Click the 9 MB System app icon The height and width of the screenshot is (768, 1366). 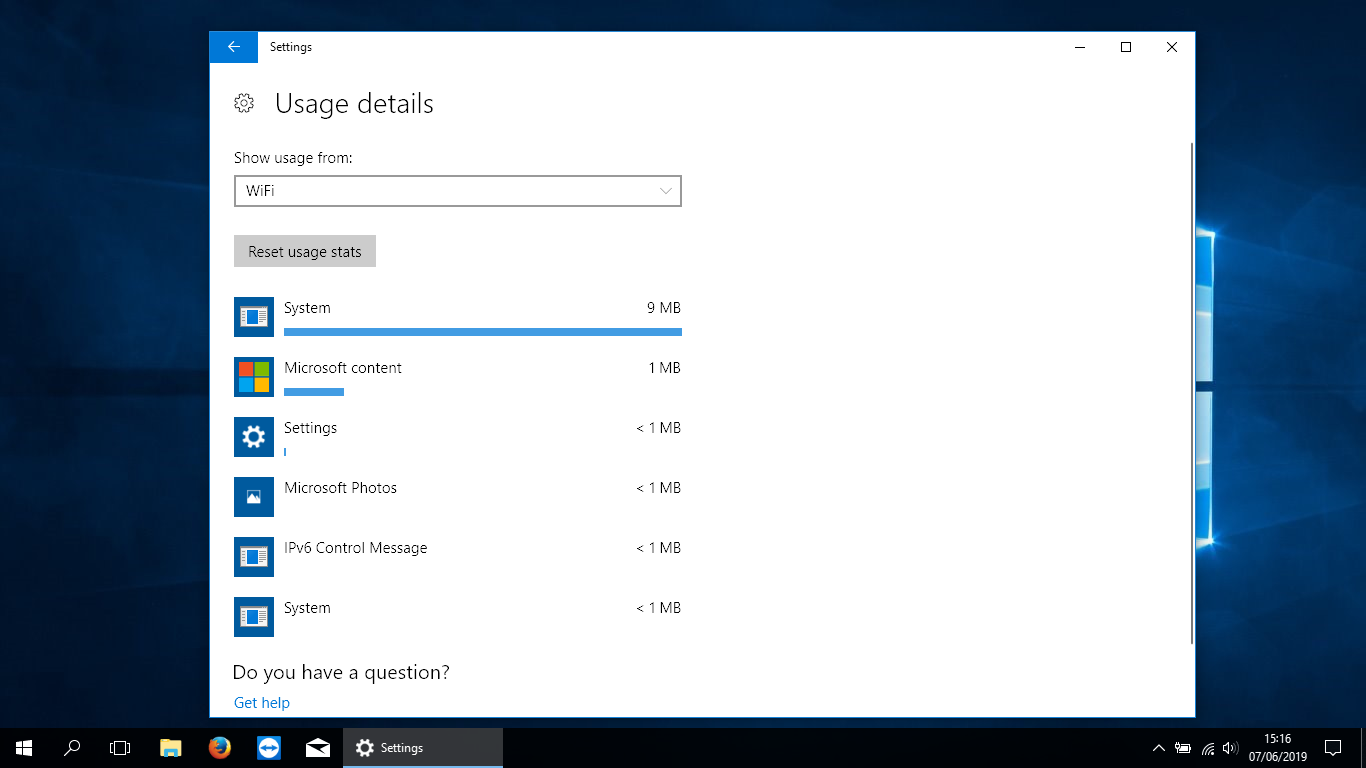click(x=254, y=317)
